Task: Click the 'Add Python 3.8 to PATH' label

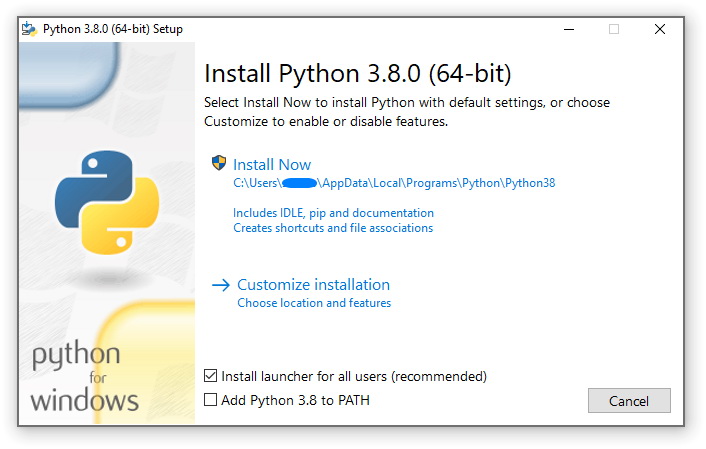Action: pos(296,400)
